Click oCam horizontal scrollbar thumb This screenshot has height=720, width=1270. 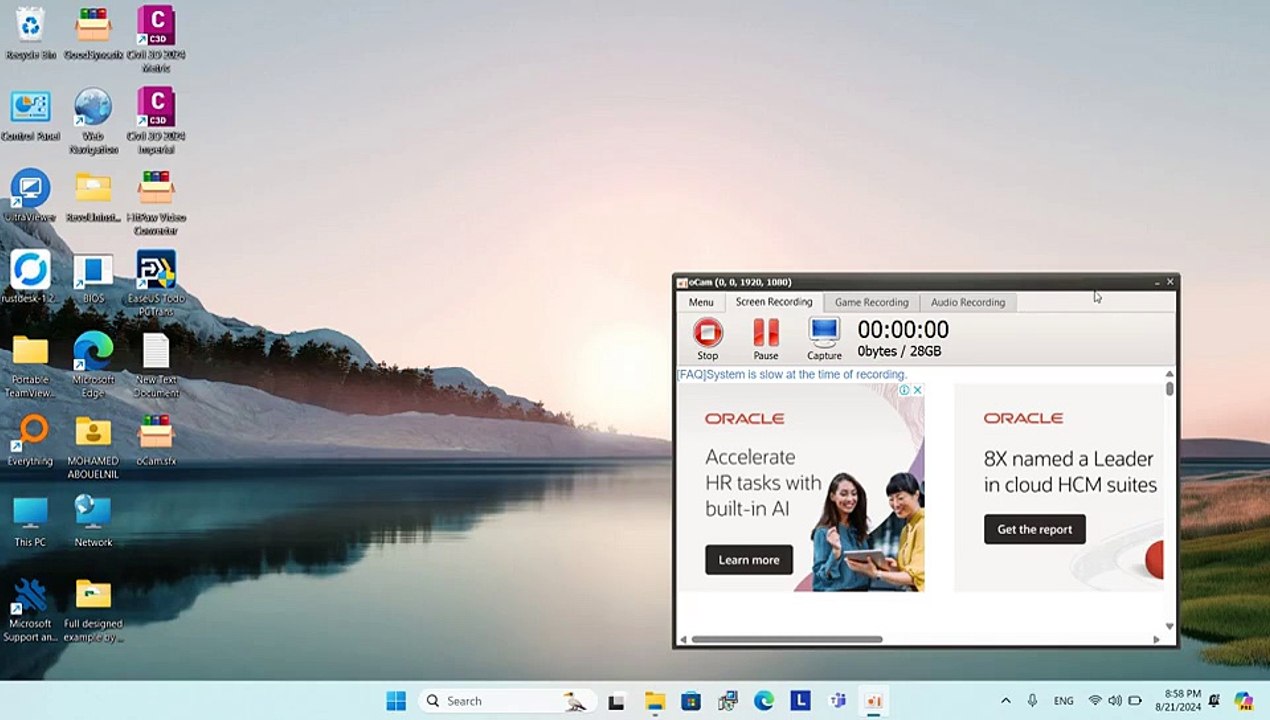[787, 640]
